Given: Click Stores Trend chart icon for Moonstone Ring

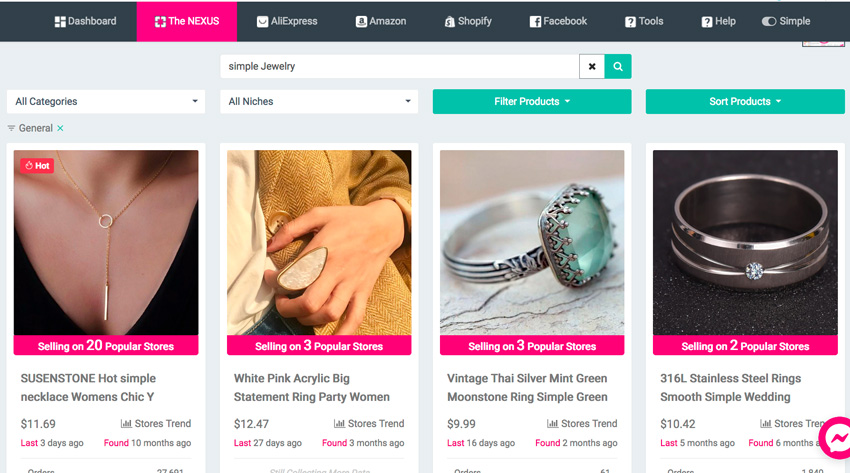Looking at the screenshot, I should (553, 424).
